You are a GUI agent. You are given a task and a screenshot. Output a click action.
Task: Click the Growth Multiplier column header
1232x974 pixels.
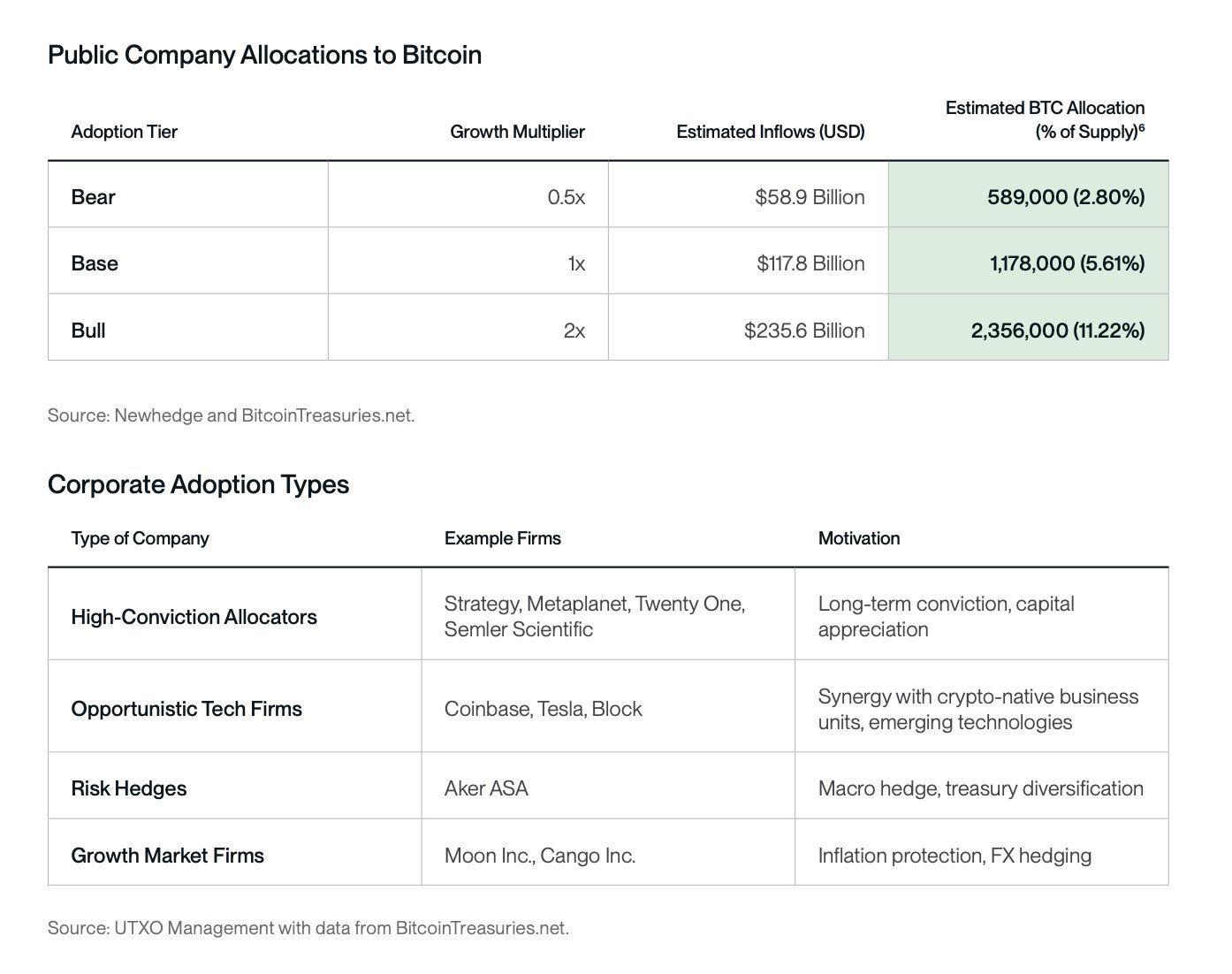click(517, 132)
